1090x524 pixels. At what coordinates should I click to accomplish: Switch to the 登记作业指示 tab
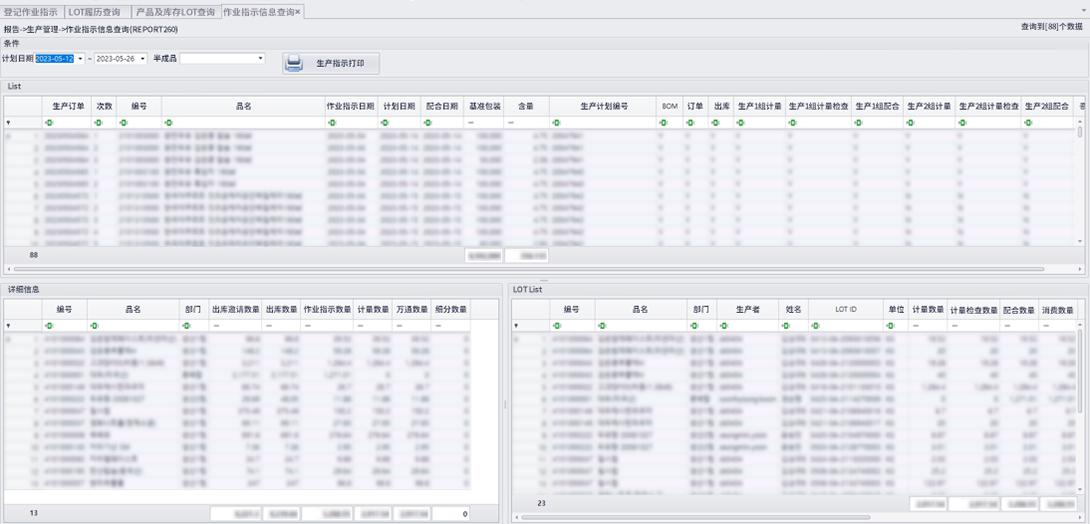[31, 12]
